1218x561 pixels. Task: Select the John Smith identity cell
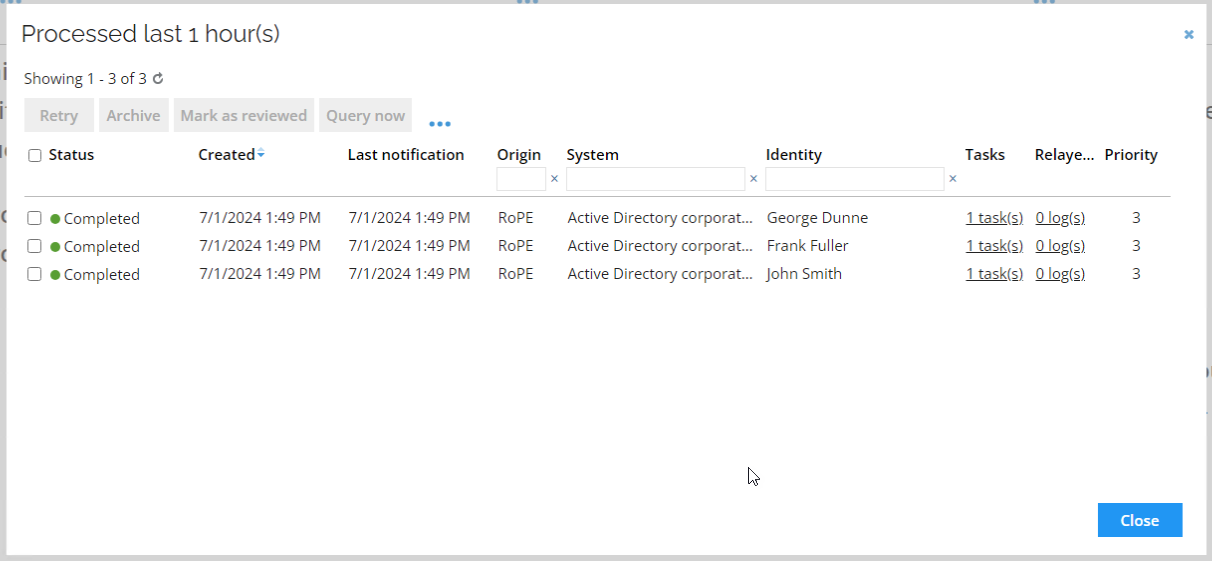pos(804,274)
